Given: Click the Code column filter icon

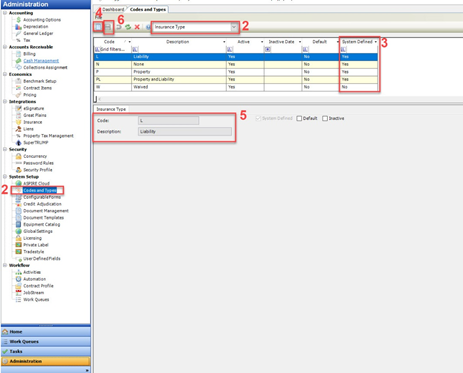Looking at the screenshot, I should coord(97,49).
